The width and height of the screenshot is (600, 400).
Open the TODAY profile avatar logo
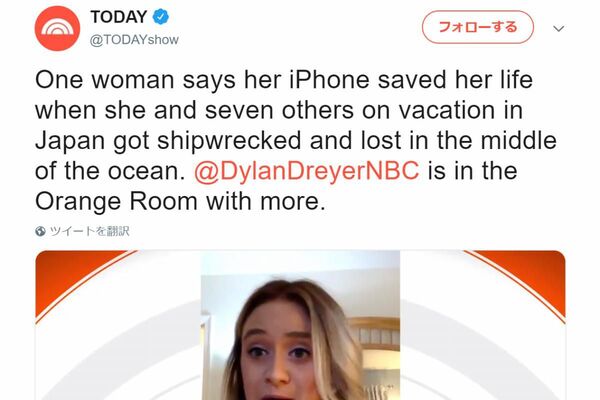pyautogui.click(x=57, y=28)
